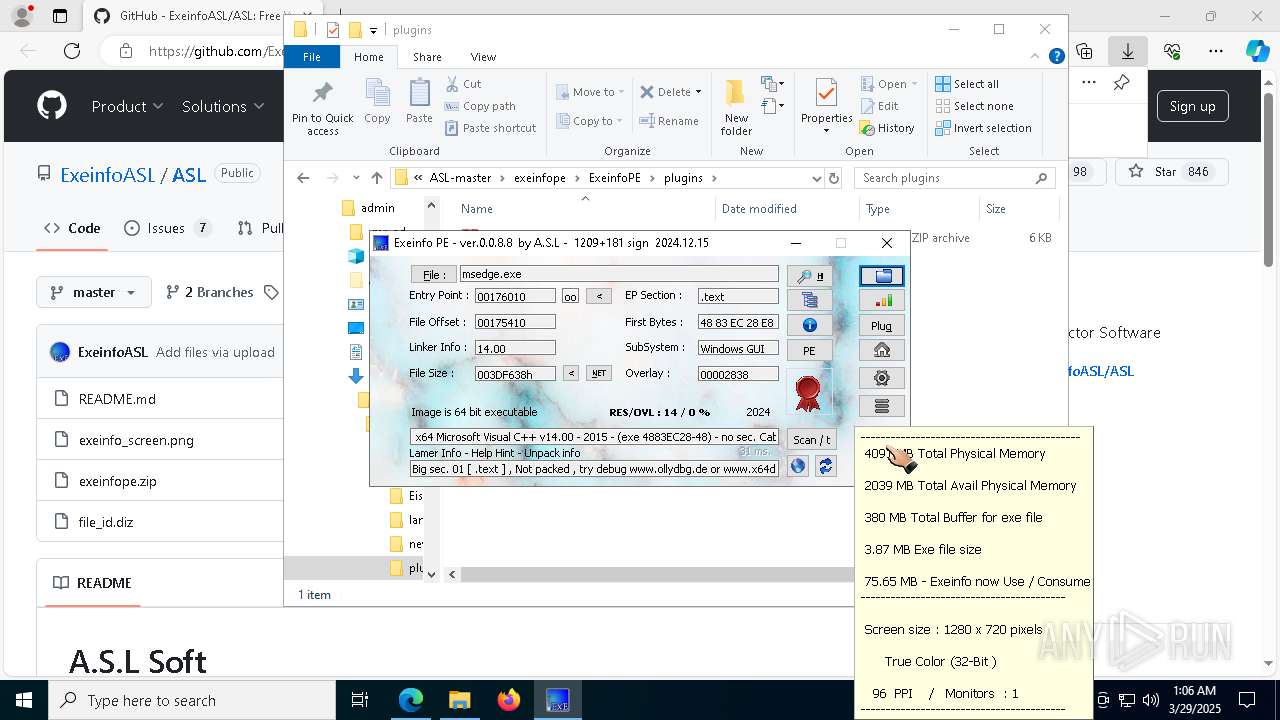Open File Explorer from the taskbar

point(459,700)
